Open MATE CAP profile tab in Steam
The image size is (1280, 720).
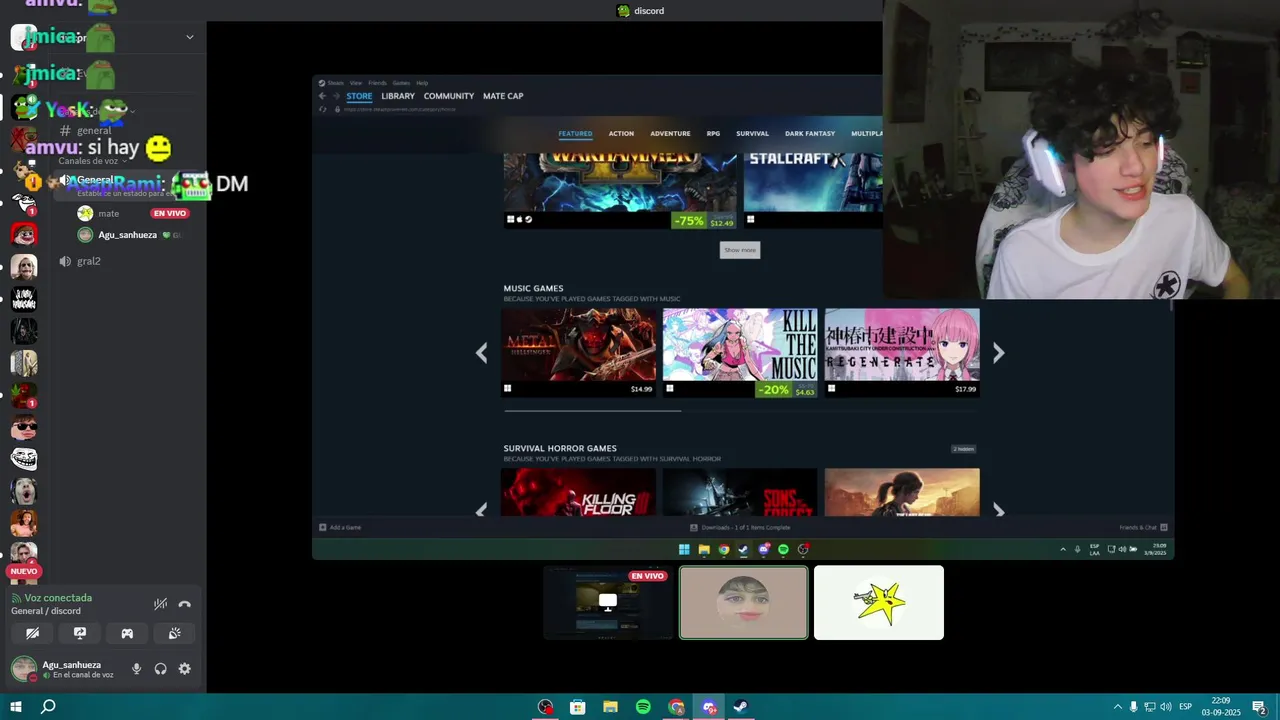tap(503, 96)
